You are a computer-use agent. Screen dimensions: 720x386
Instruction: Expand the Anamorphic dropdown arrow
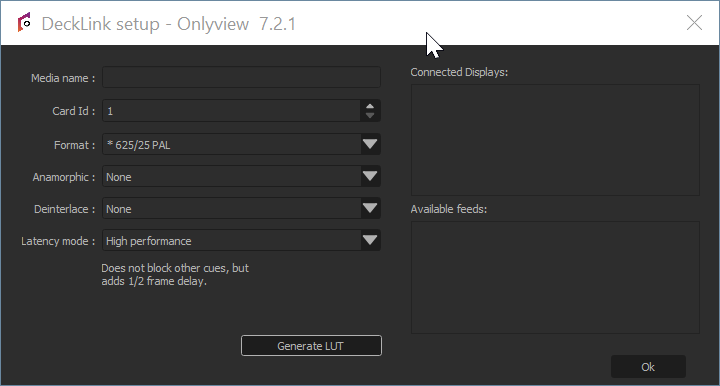click(370, 176)
